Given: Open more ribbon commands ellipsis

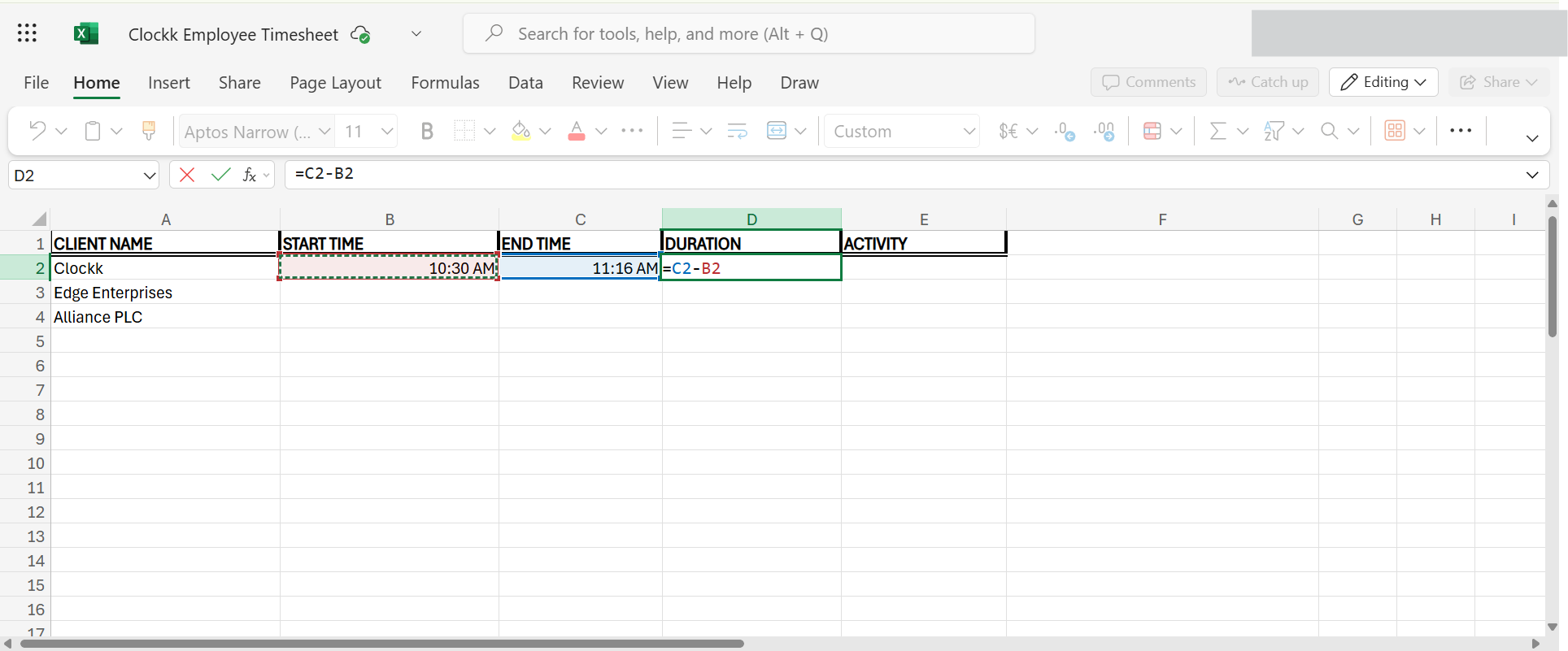Looking at the screenshot, I should [1461, 131].
